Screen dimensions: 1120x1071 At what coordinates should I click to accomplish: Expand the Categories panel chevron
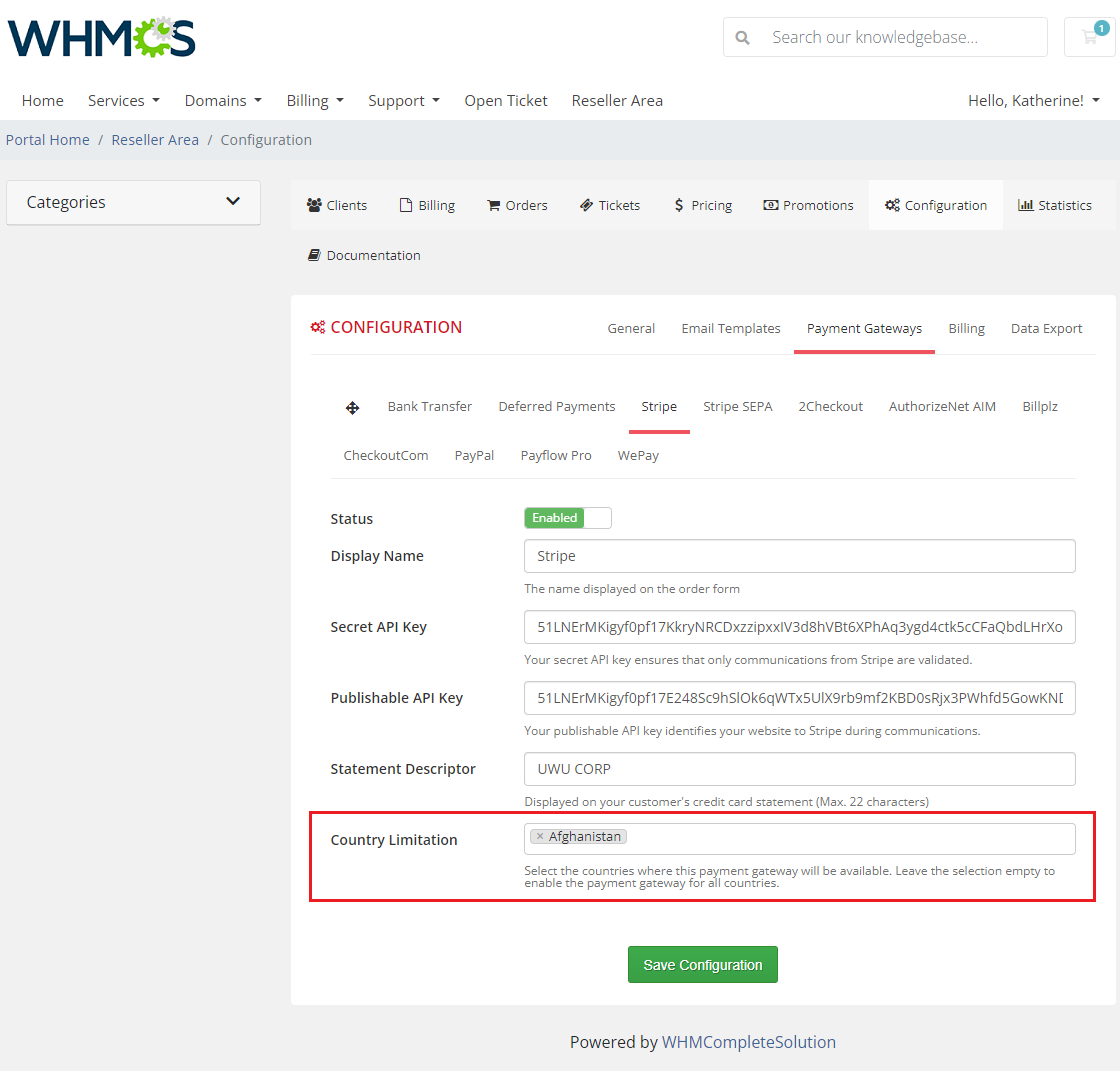click(233, 201)
